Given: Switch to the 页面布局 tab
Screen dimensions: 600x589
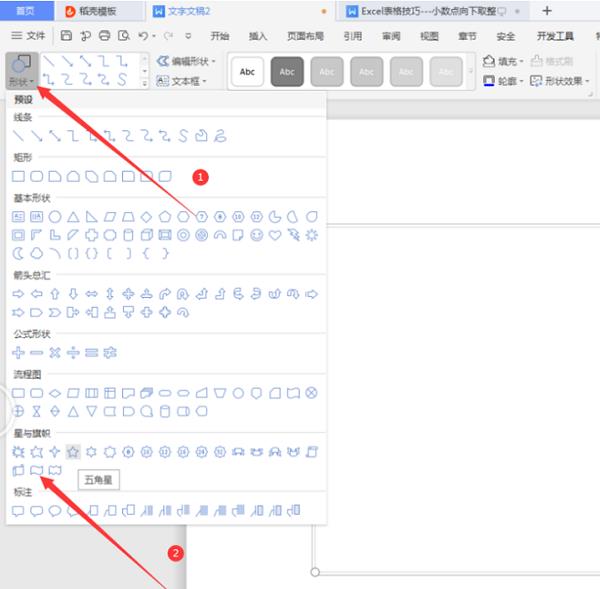Looking at the screenshot, I should click(305, 36).
